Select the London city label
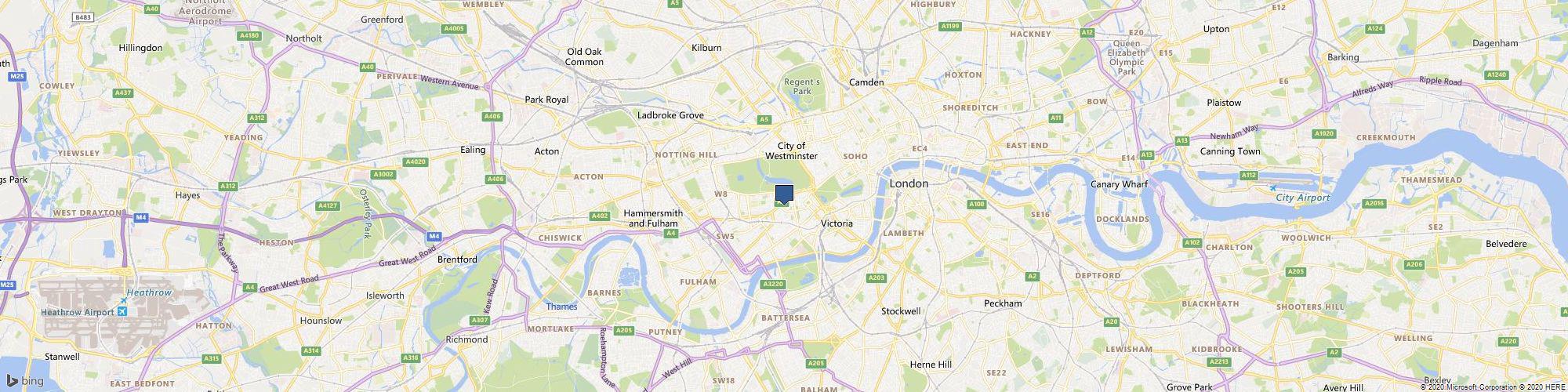Screen dimensions: 1568x392 (x=909, y=183)
